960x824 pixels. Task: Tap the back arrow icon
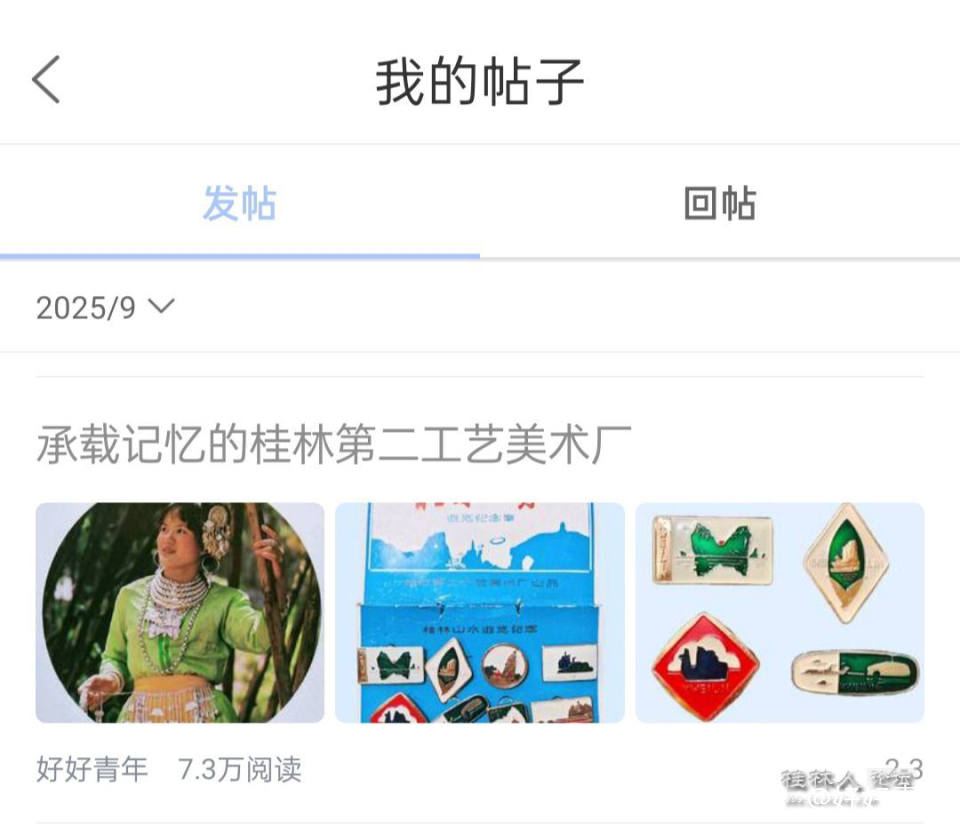pyautogui.click(x=47, y=80)
